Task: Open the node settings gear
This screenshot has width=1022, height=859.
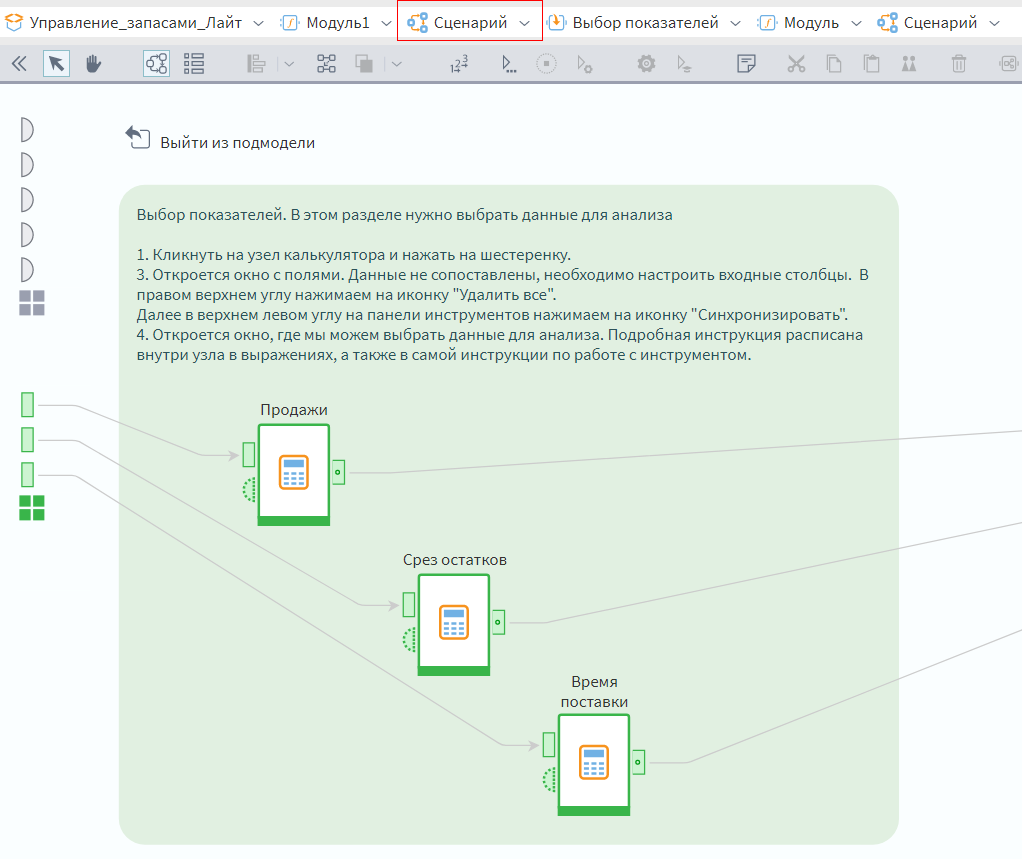Action: click(x=645, y=62)
